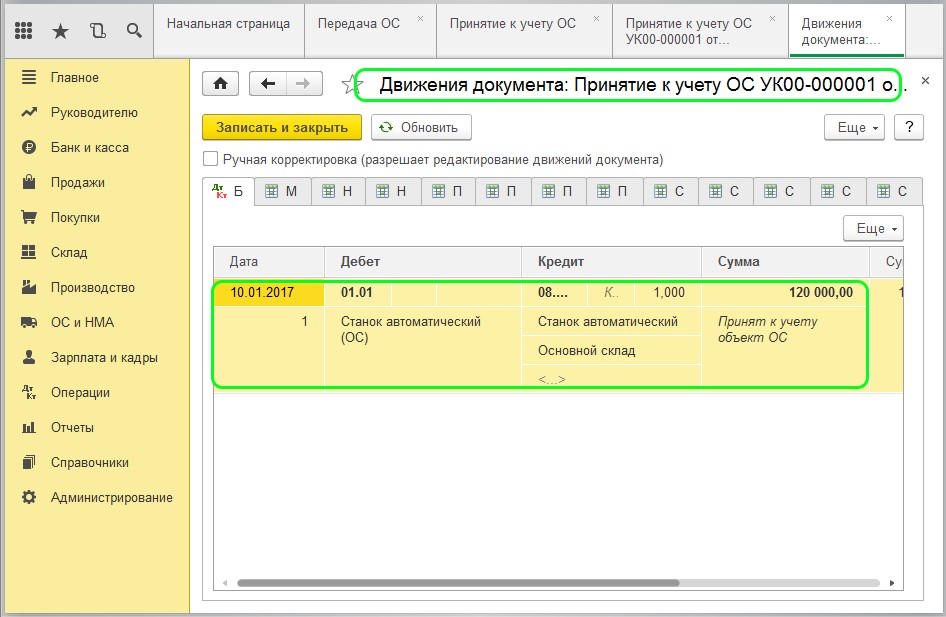946x617 pixels.
Task: Expand the top Еще dropdown menu
Action: [853, 127]
